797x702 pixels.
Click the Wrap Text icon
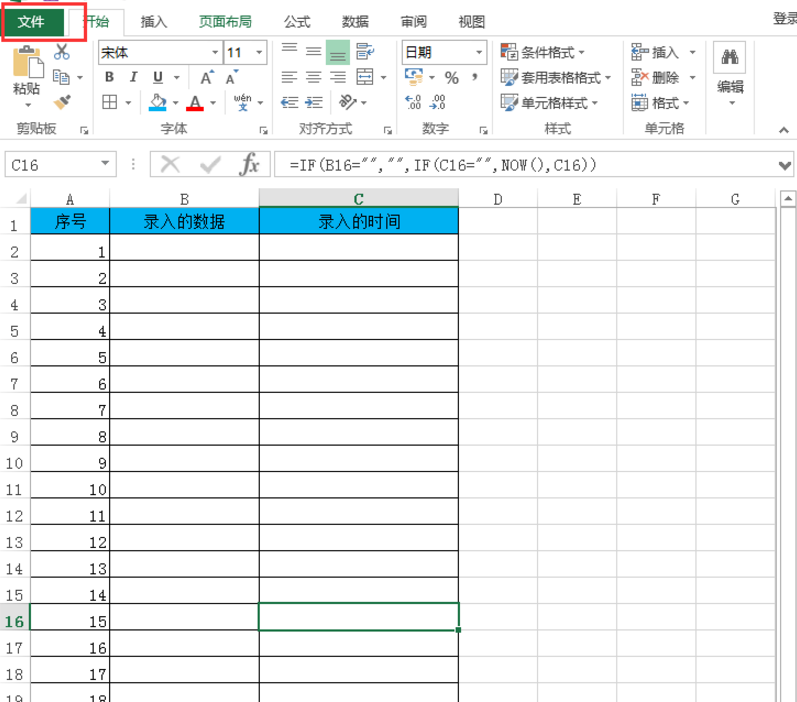pos(365,51)
